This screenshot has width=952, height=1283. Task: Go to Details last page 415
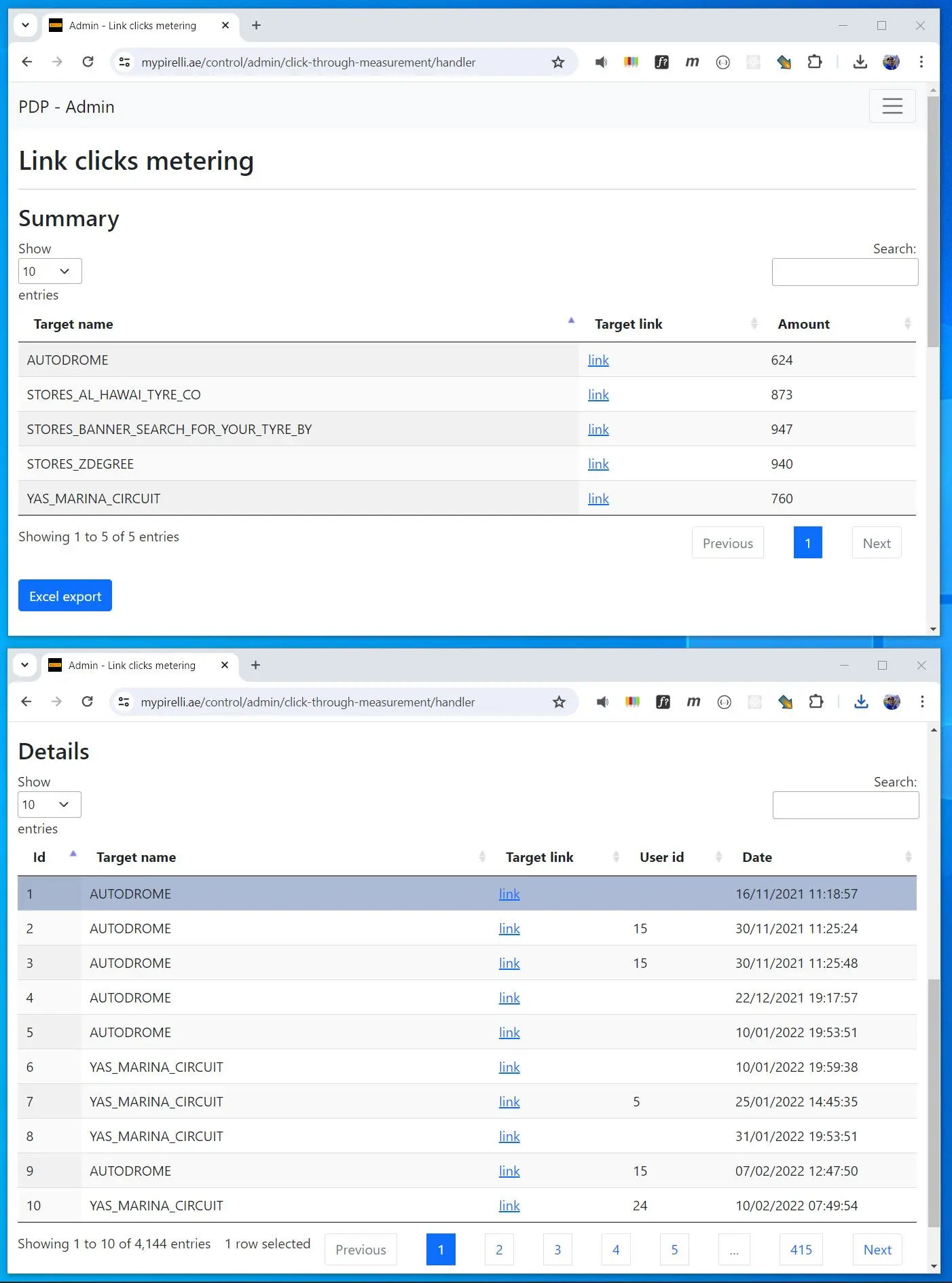[801, 1250]
